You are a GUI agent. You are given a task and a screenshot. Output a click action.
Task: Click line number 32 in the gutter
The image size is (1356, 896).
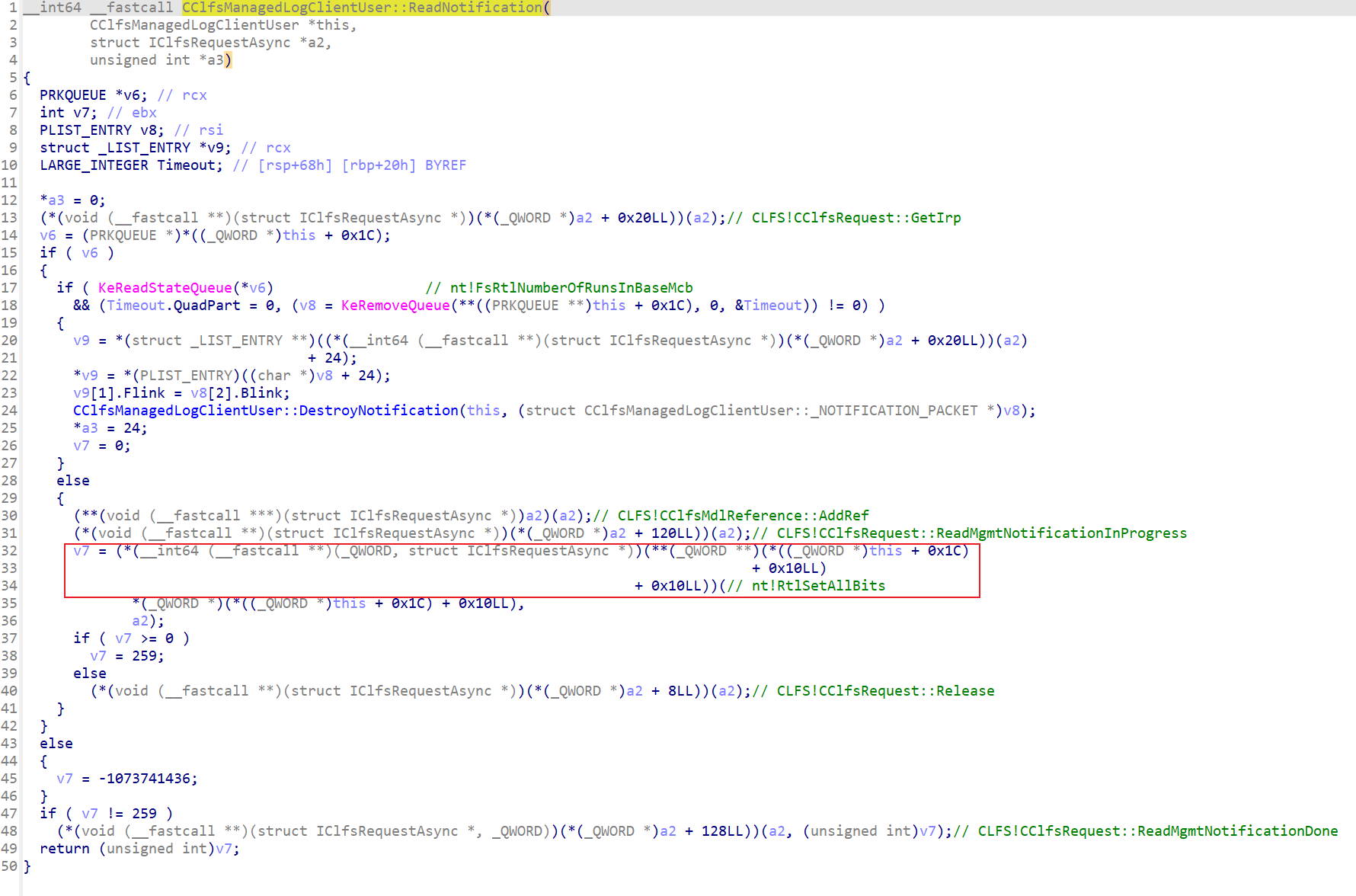pos(9,551)
